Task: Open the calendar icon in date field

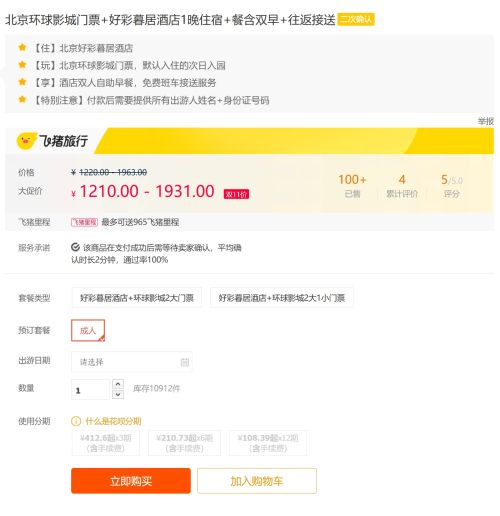Action: [185, 362]
